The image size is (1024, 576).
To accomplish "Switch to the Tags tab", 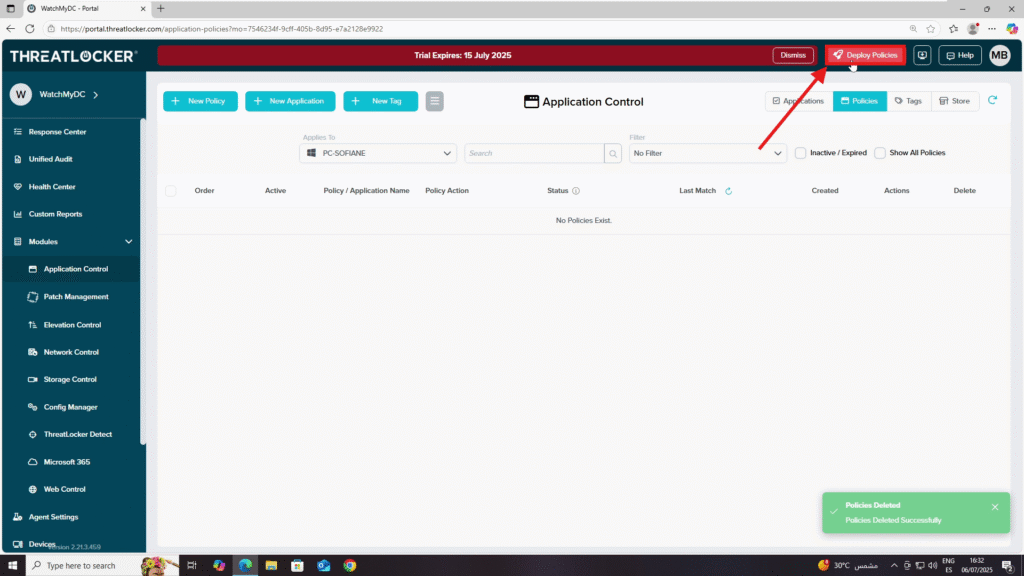I will [x=908, y=101].
